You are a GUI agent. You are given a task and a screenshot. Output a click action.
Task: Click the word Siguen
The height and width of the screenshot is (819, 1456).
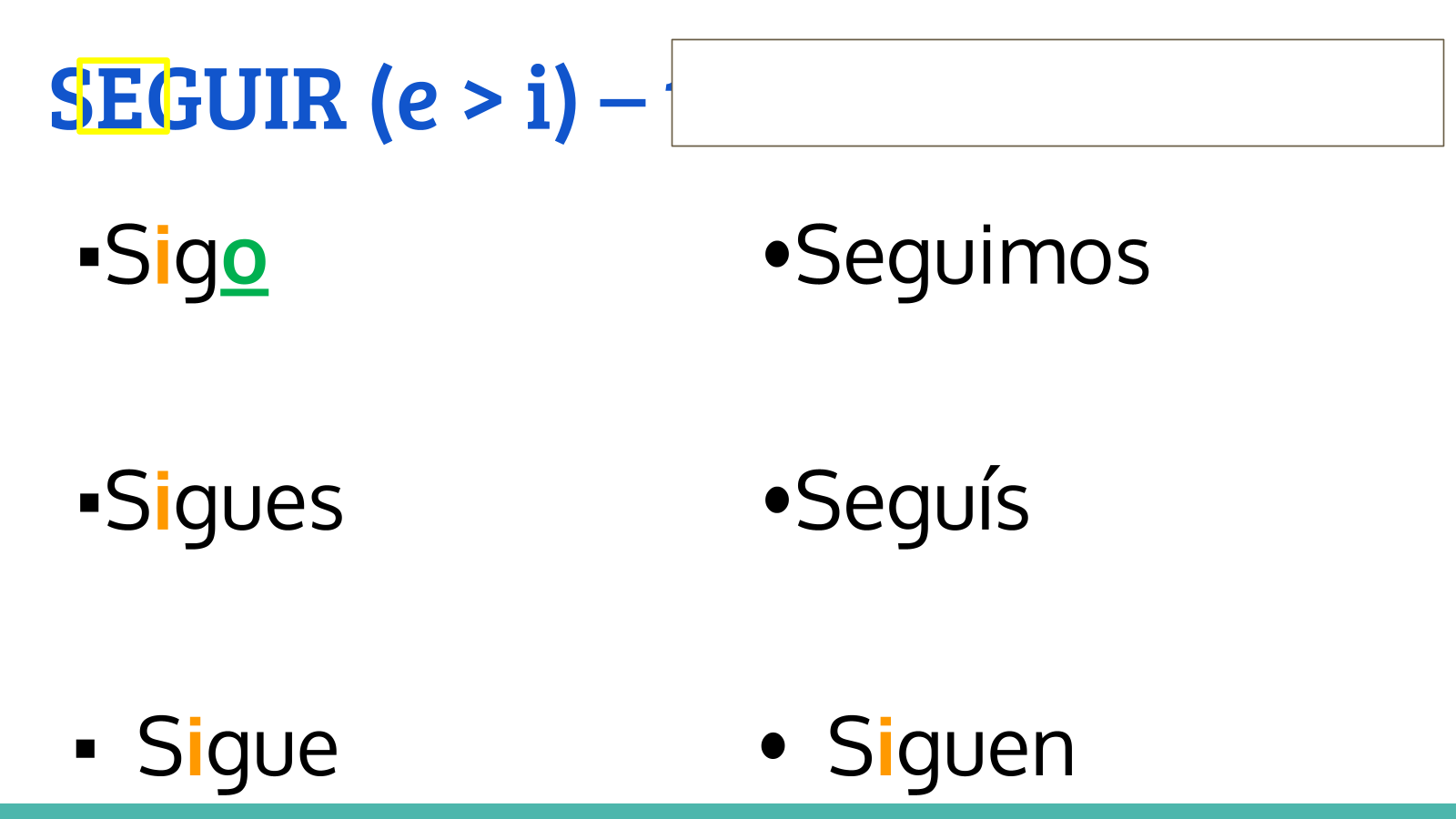(951, 750)
